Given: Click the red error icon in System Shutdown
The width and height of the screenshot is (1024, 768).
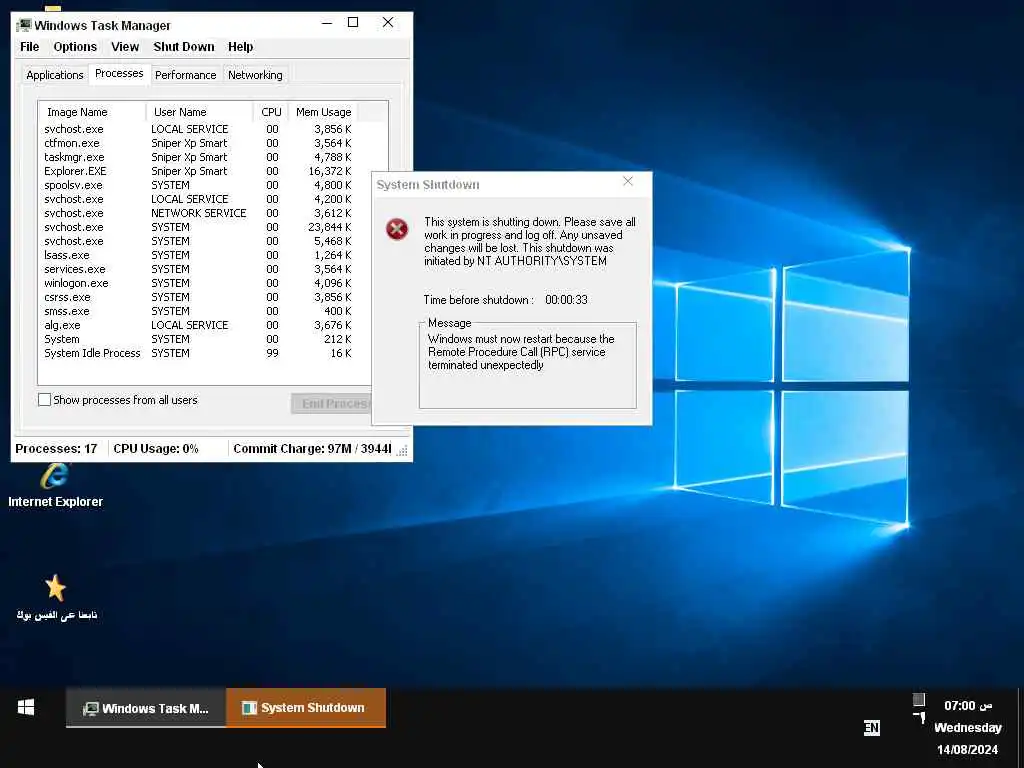Looking at the screenshot, I should pos(397,229).
